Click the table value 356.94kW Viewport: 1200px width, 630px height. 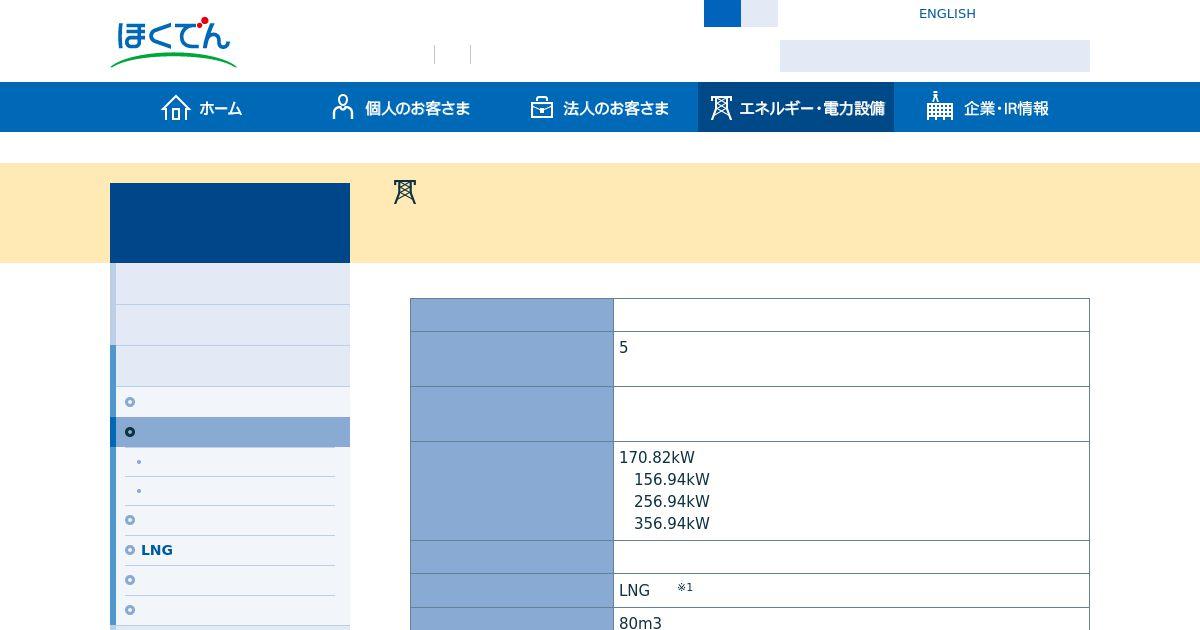[672, 524]
